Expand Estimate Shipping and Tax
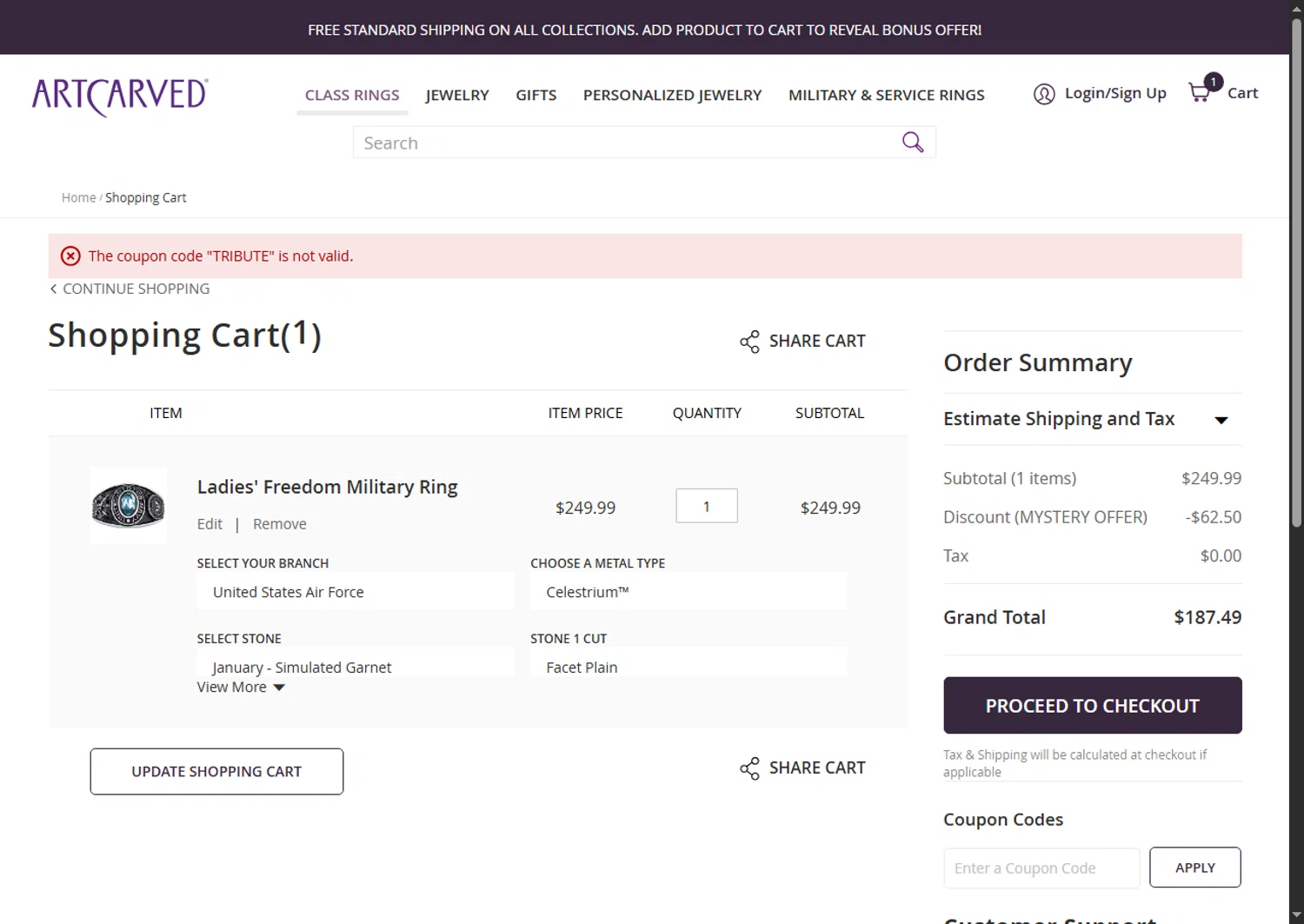 (1059, 419)
